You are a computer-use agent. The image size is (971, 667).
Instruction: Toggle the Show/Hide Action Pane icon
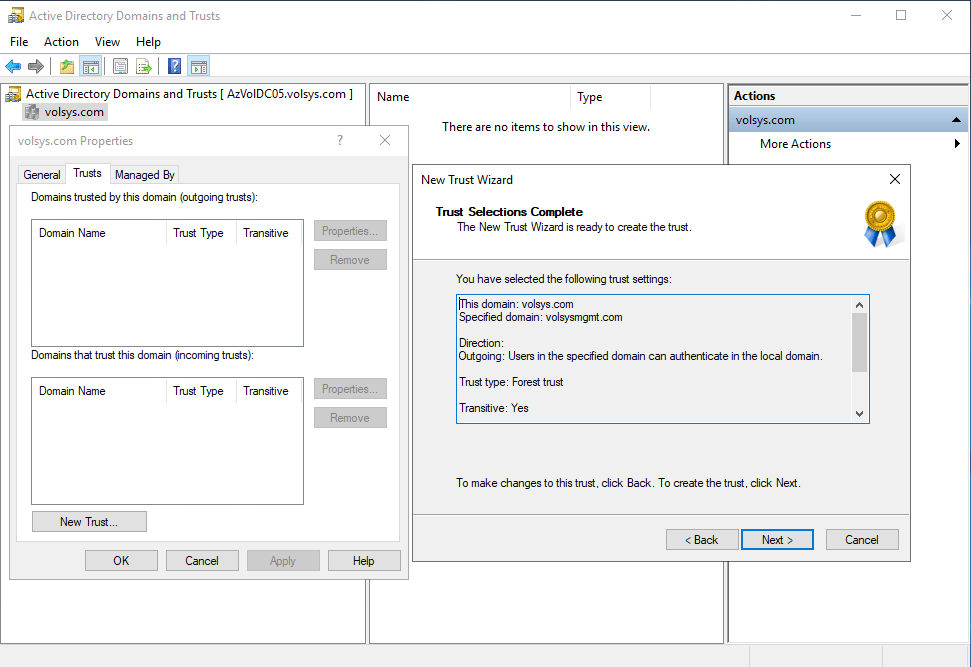(x=198, y=67)
